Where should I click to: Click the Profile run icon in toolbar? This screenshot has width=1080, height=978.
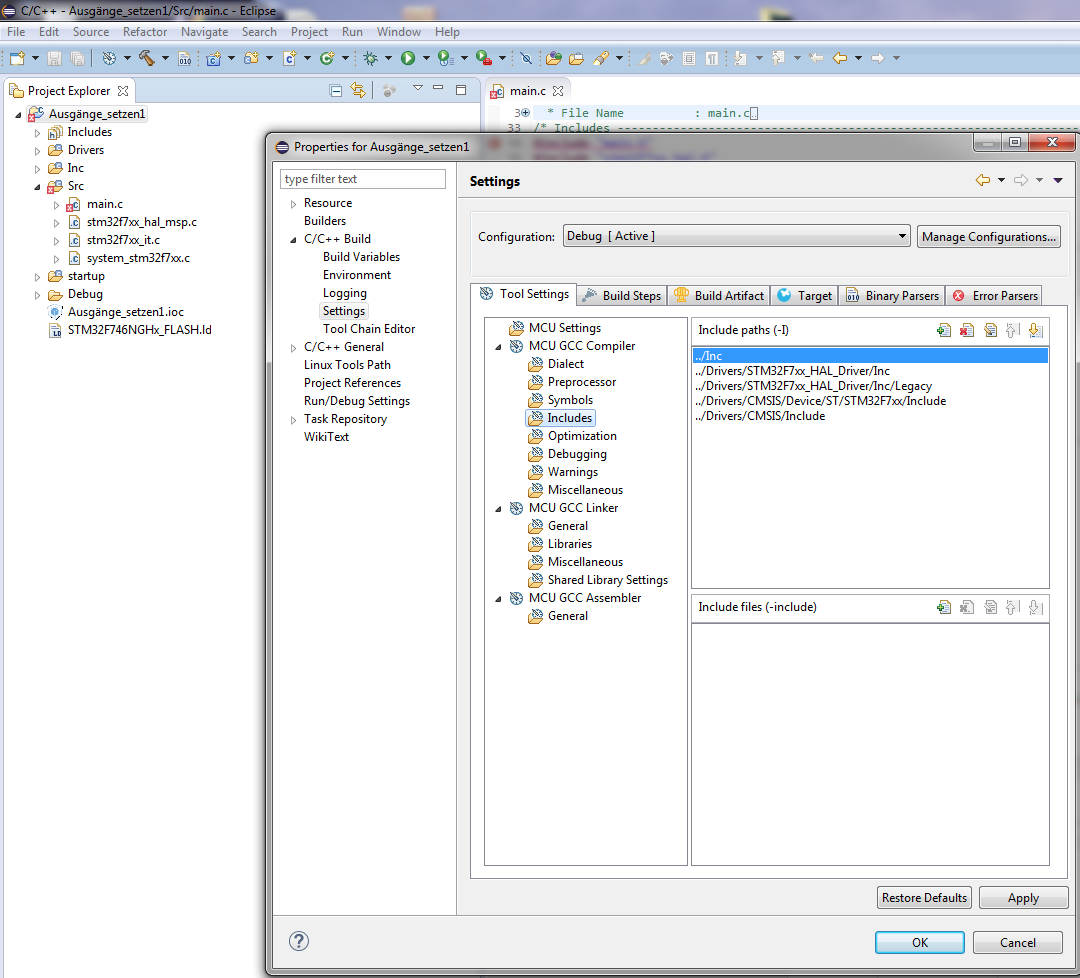[x=445, y=58]
